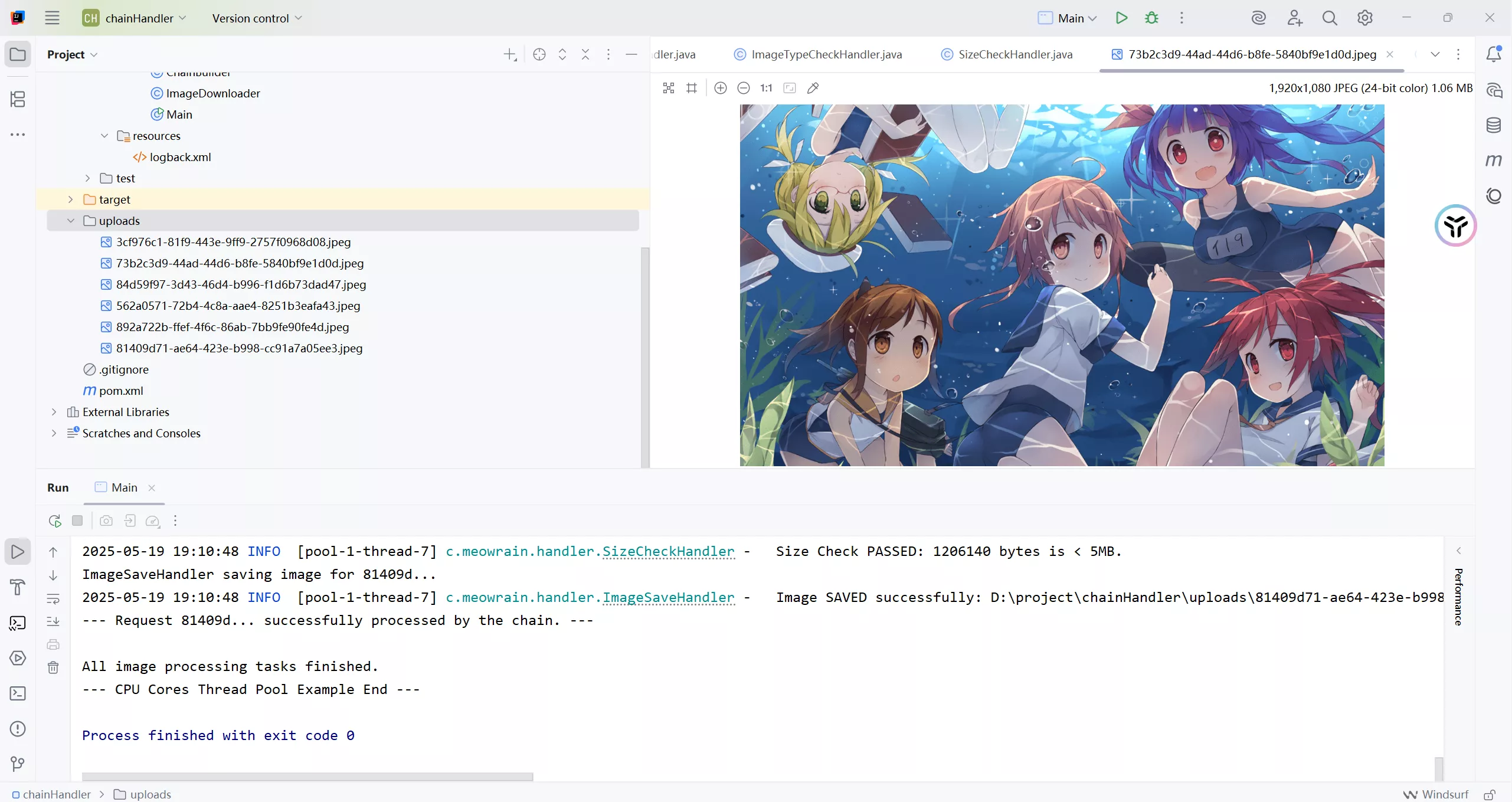Viewport: 1512px width, 802px height.
Task: Click uploads in the bottom breadcrumb
Action: click(x=150, y=794)
